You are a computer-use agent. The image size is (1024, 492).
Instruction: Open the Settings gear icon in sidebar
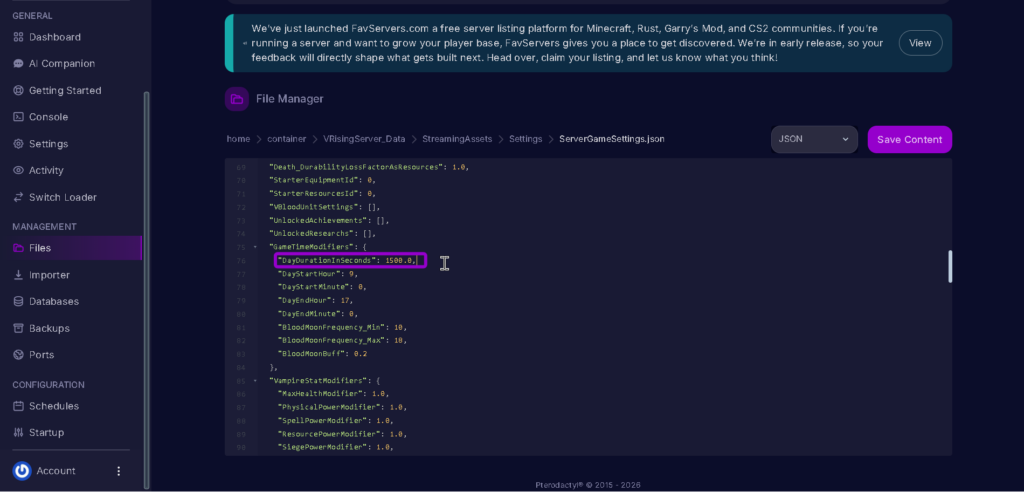18,144
